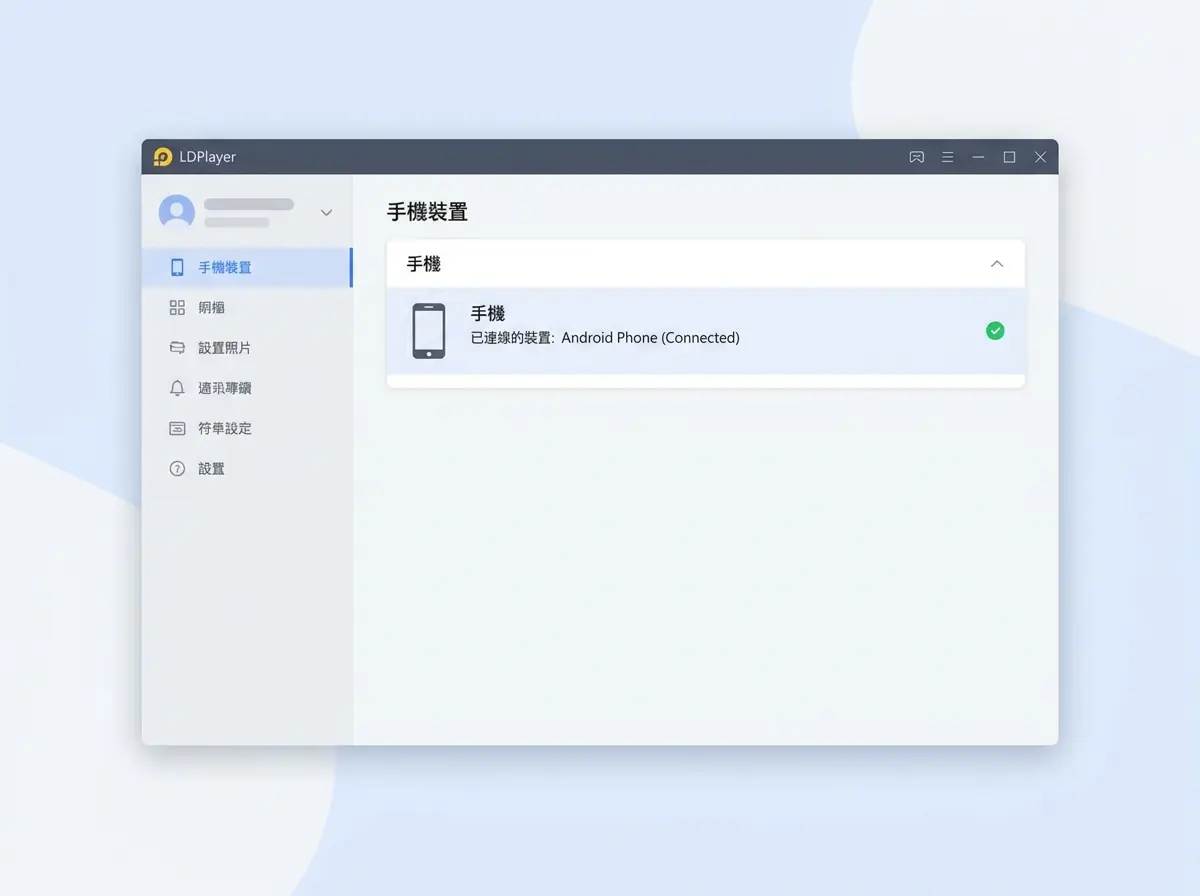Click the bell notification icon in sidebar
The image size is (1200, 896).
click(x=177, y=388)
